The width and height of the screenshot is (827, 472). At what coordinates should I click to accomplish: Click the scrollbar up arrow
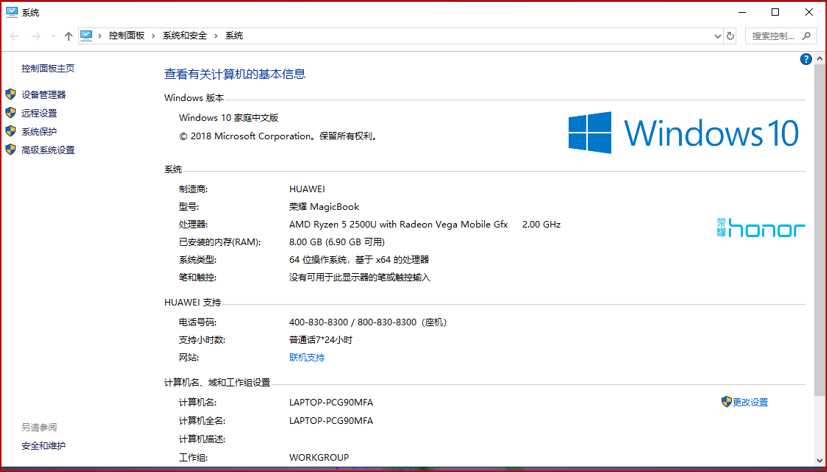click(819, 58)
